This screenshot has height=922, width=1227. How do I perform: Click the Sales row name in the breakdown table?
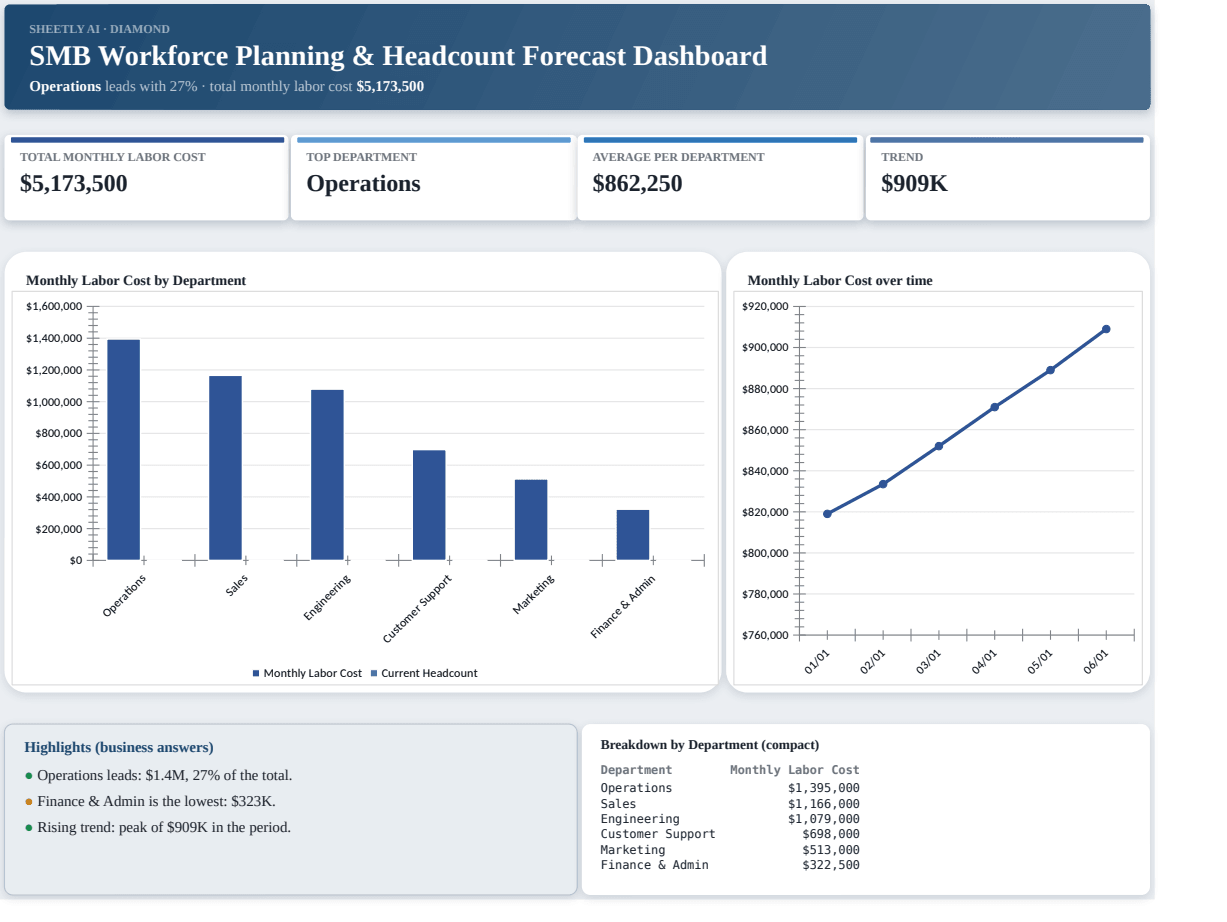click(x=618, y=804)
